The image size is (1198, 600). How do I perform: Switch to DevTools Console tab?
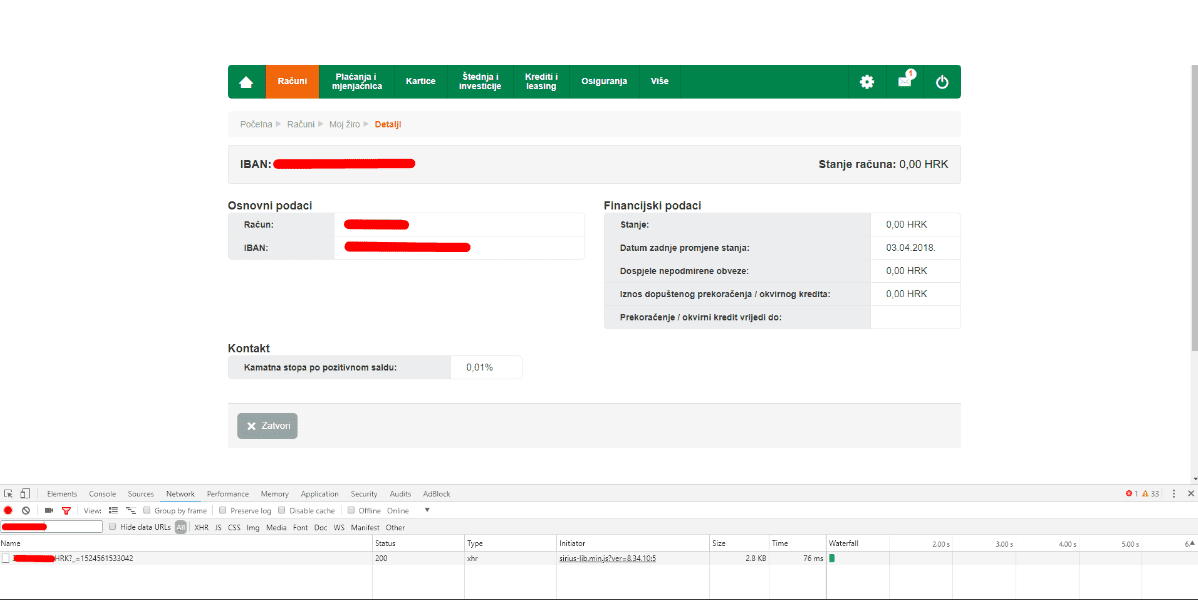[x=102, y=494]
